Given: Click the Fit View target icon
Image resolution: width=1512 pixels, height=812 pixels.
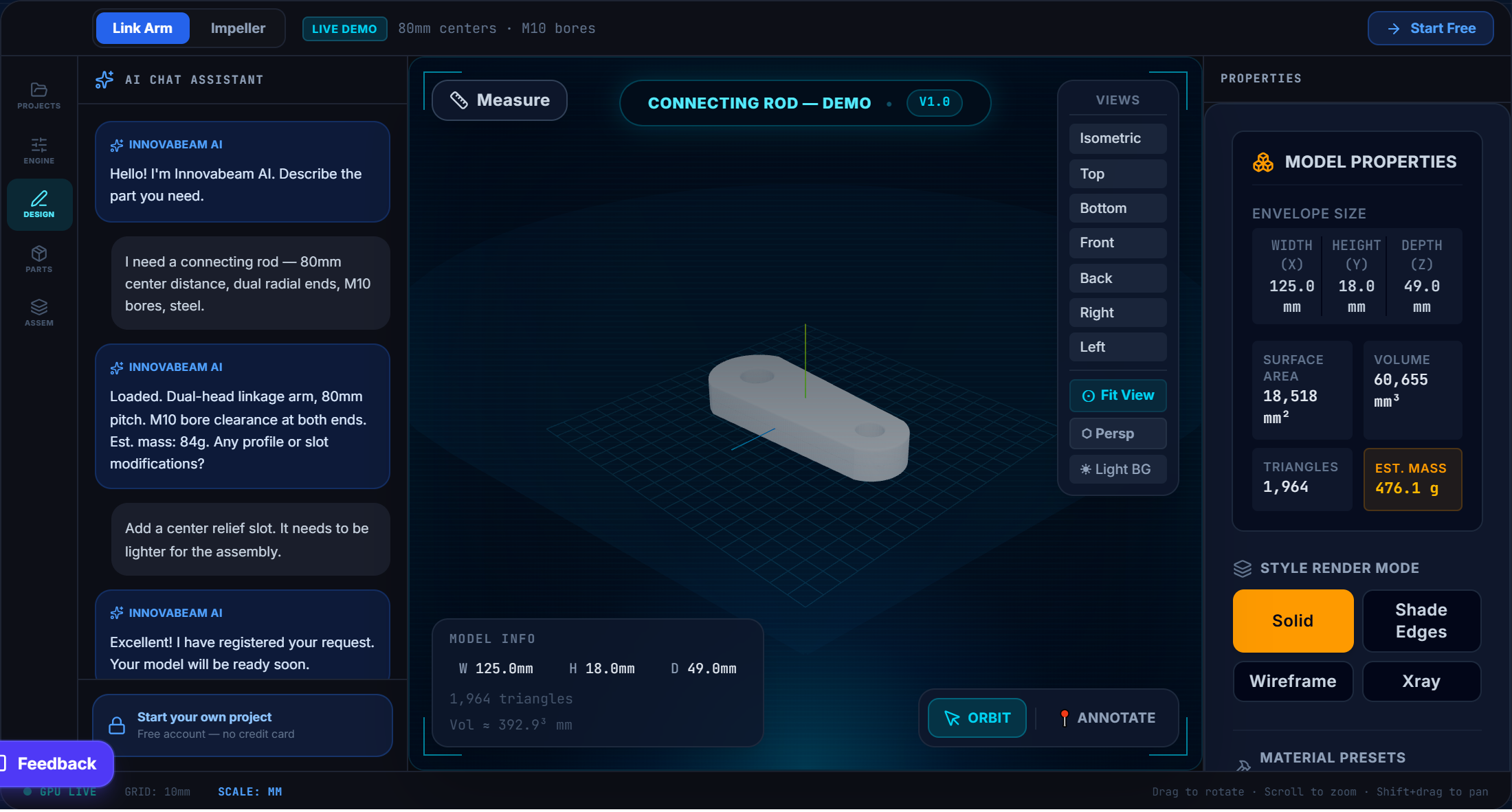Looking at the screenshot, I should pos(1089,396).
